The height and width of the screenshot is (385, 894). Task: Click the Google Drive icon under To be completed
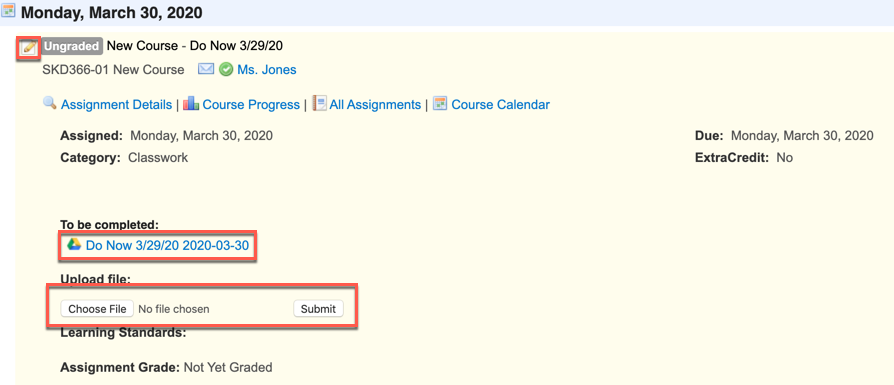74,244
